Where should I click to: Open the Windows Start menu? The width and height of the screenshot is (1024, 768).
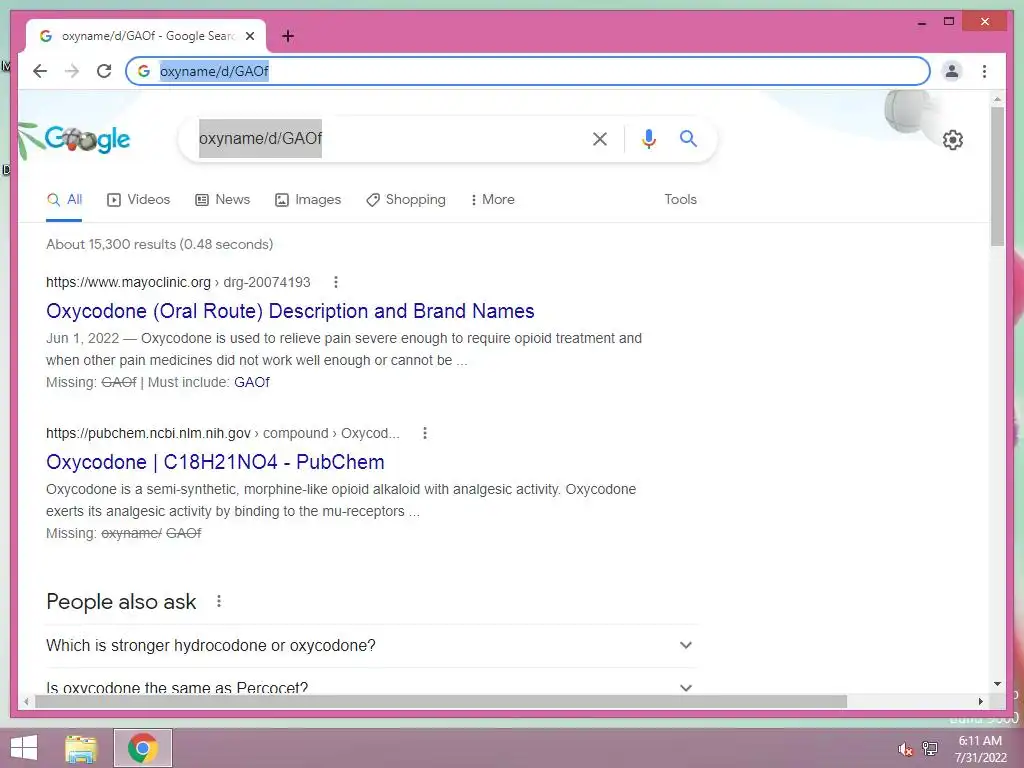coord(24,748)
